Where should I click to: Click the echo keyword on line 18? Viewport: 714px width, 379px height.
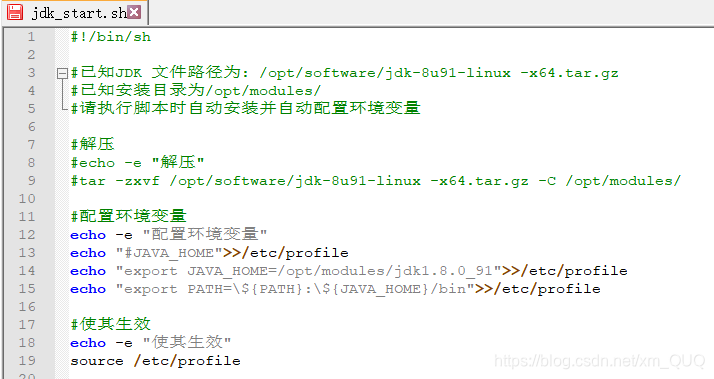click(88, 343)
